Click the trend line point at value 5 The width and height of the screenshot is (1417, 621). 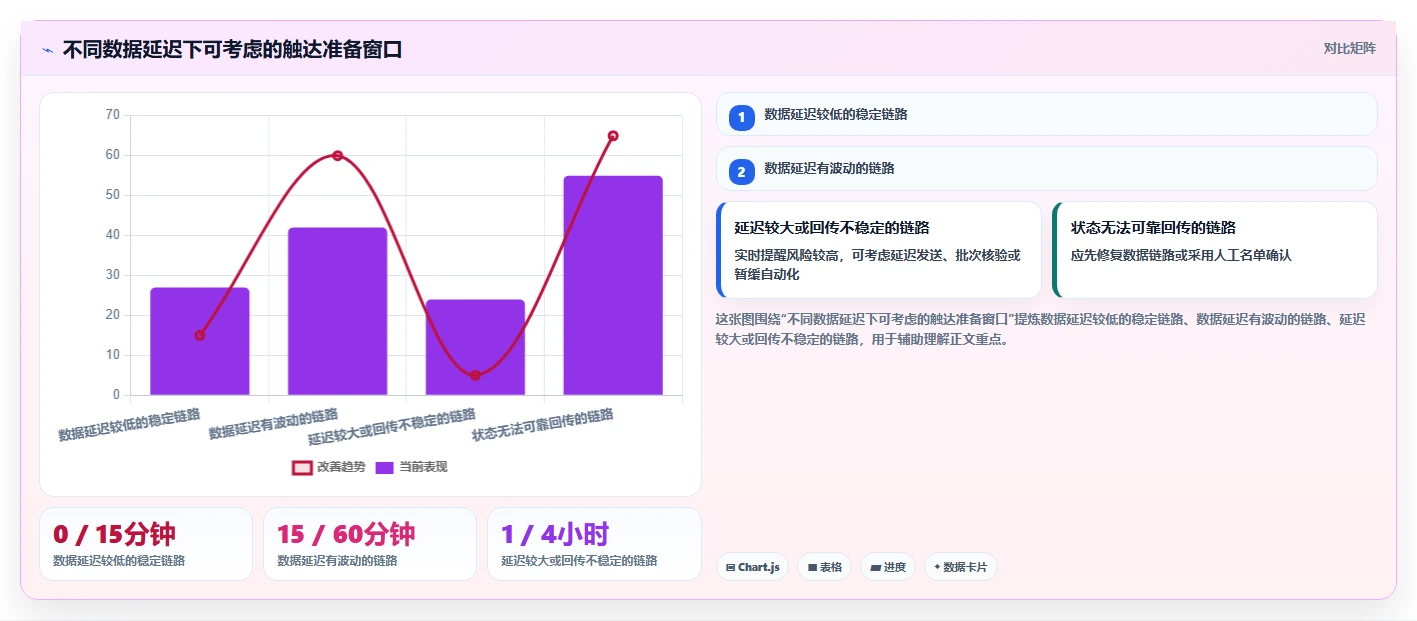(475, 375)
